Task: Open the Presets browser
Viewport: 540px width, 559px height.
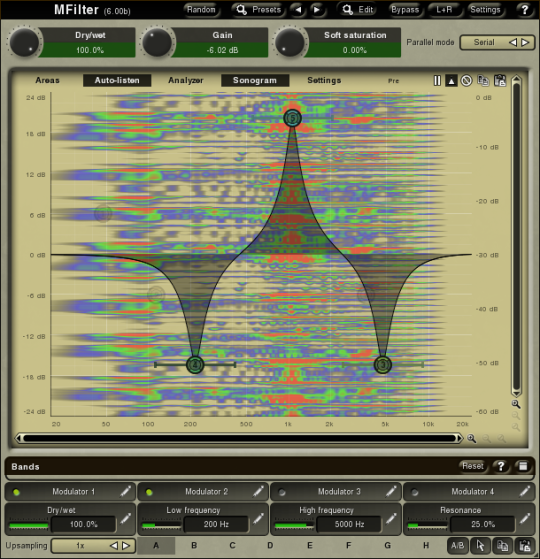Action: coord(259,10)
